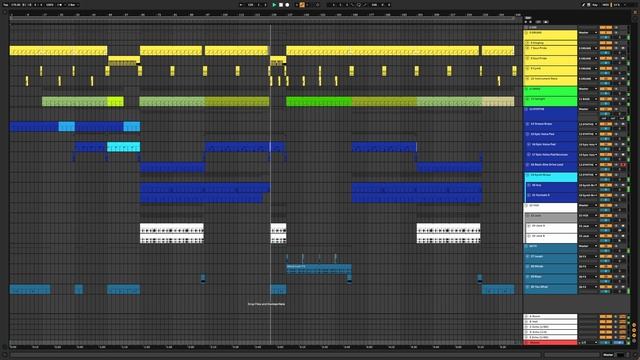The image size is (640, 360).
Task: Collapse the 4 Melodic group track
Action: 527,33
